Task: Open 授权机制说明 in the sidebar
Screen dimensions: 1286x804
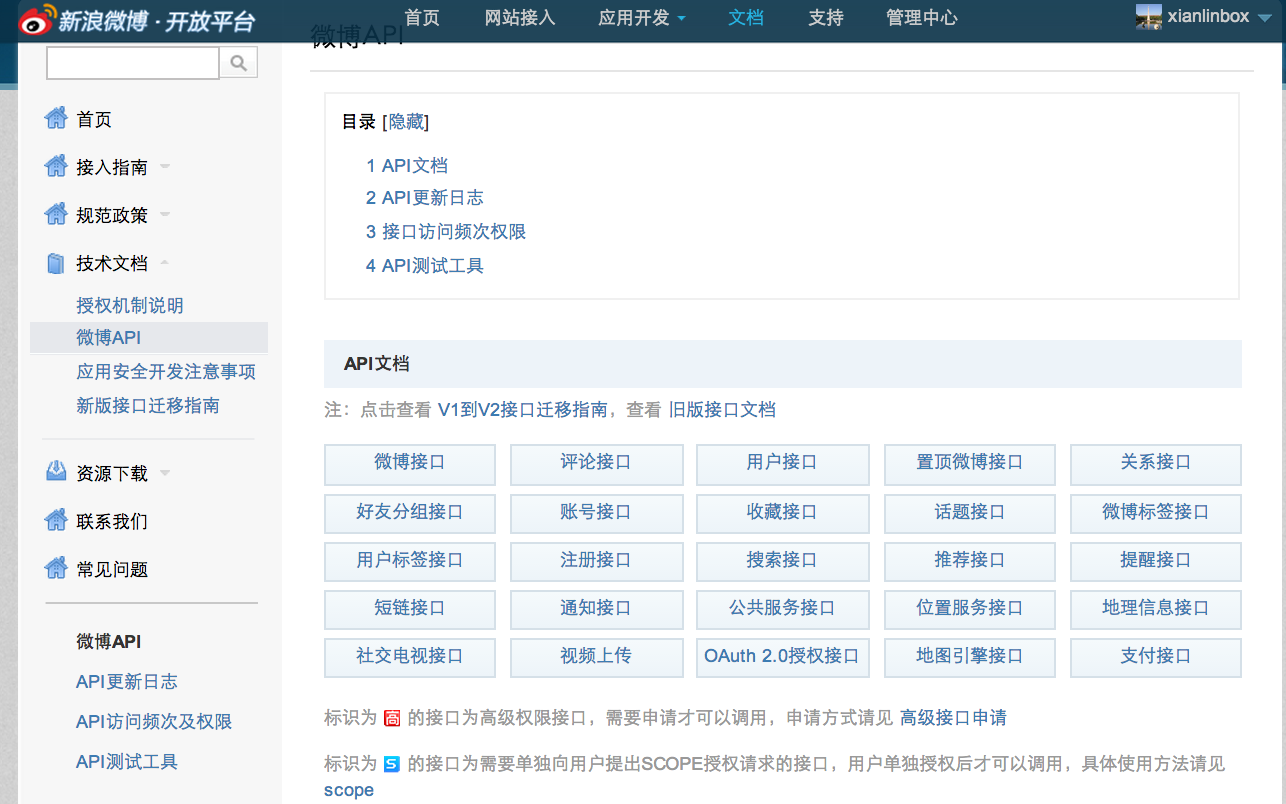Action: coord(130,306)
